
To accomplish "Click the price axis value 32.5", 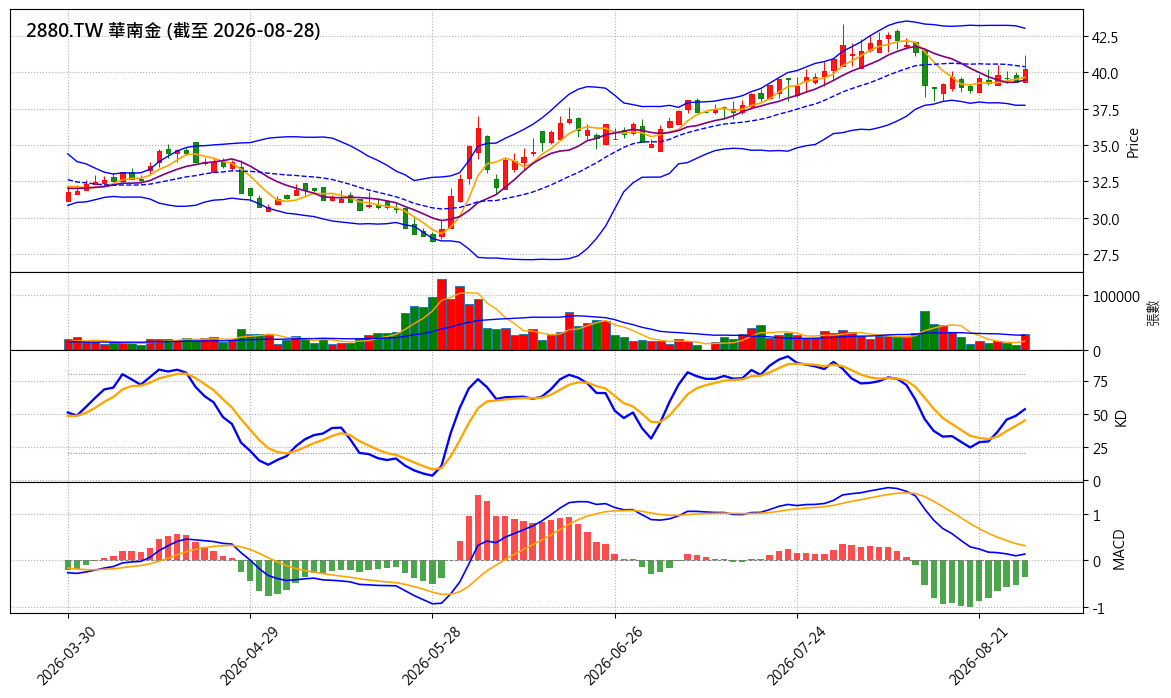I will 1105,183.
